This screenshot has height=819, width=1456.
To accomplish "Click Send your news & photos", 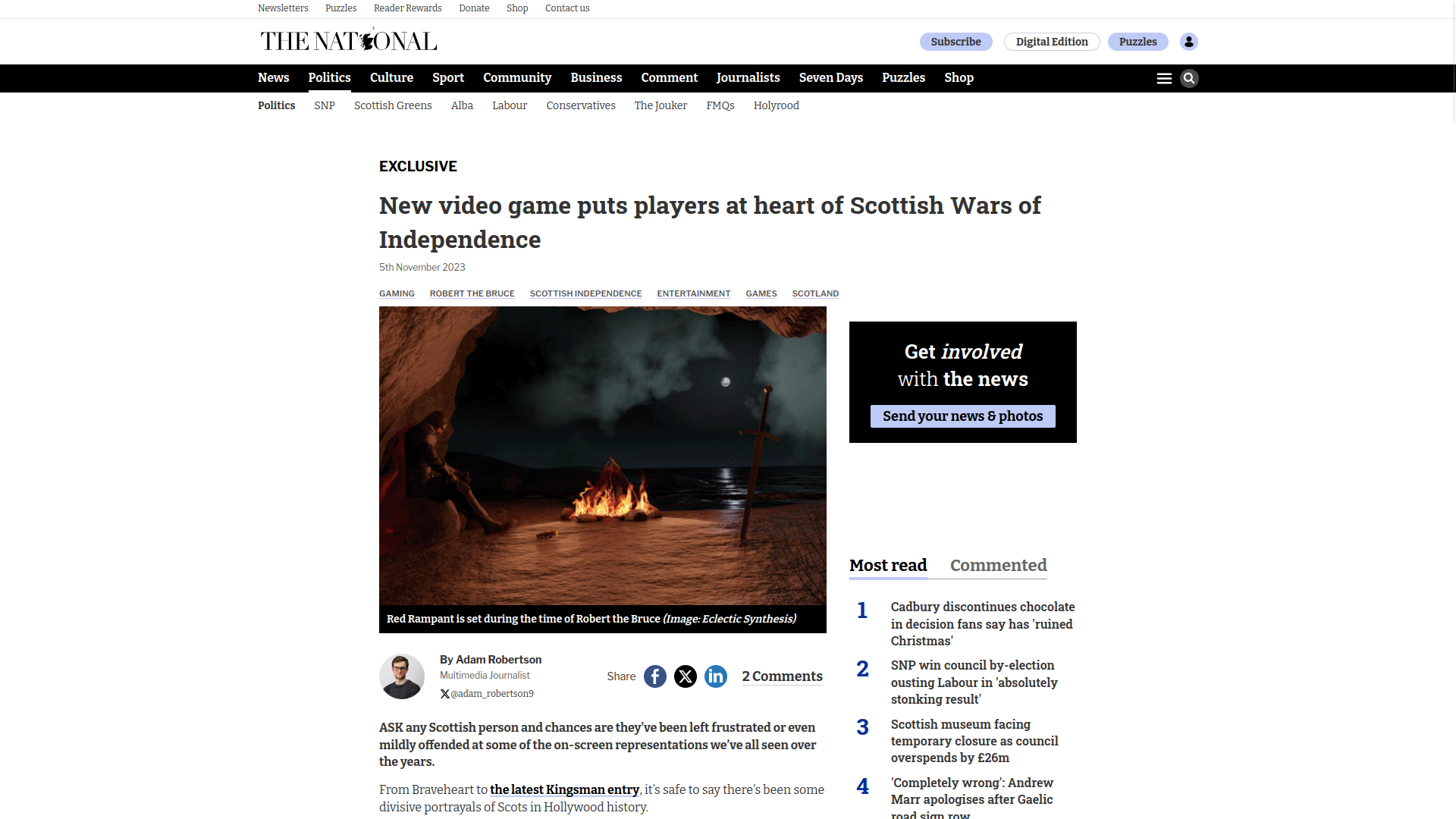I will pyautogui.click(x=962, y=416).
